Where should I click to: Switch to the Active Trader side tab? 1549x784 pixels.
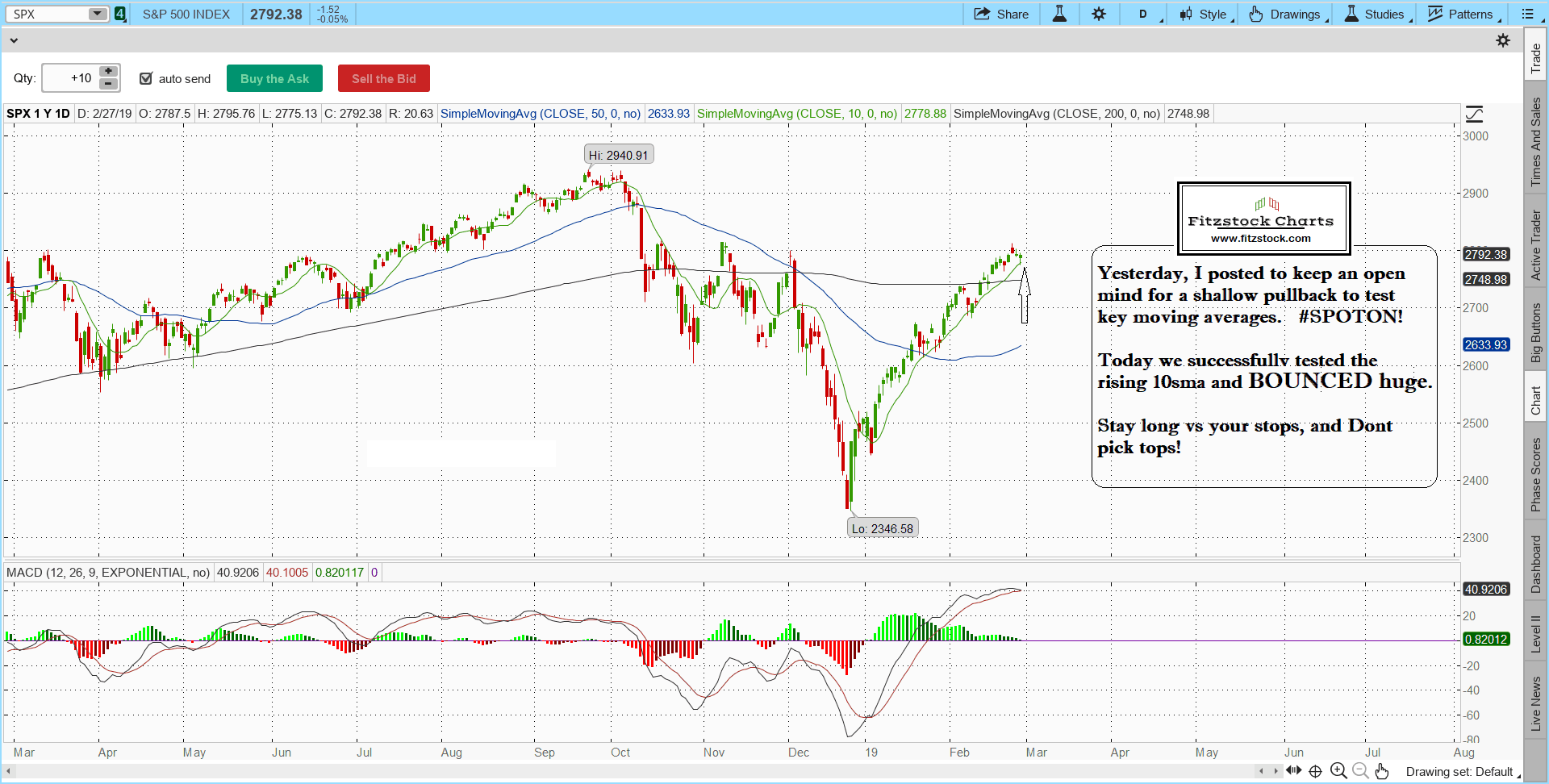click(1536, 245)
